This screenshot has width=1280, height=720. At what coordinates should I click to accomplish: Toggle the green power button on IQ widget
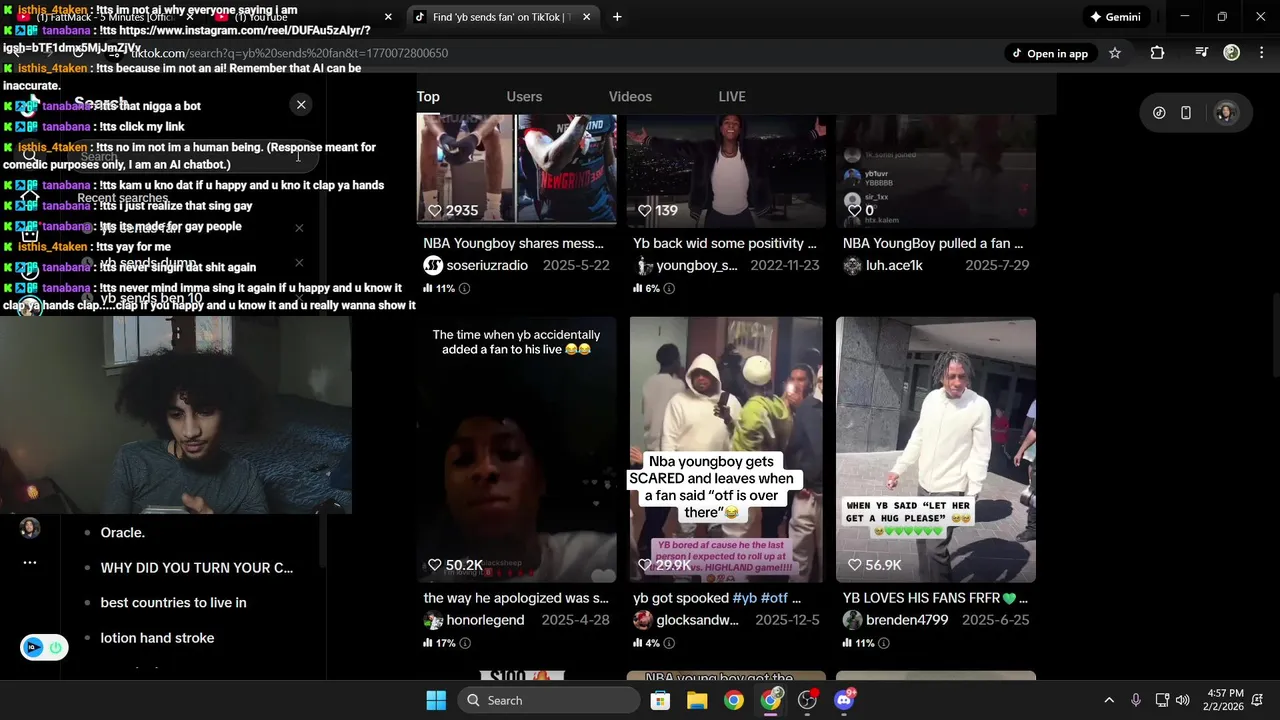click(56, 647)
